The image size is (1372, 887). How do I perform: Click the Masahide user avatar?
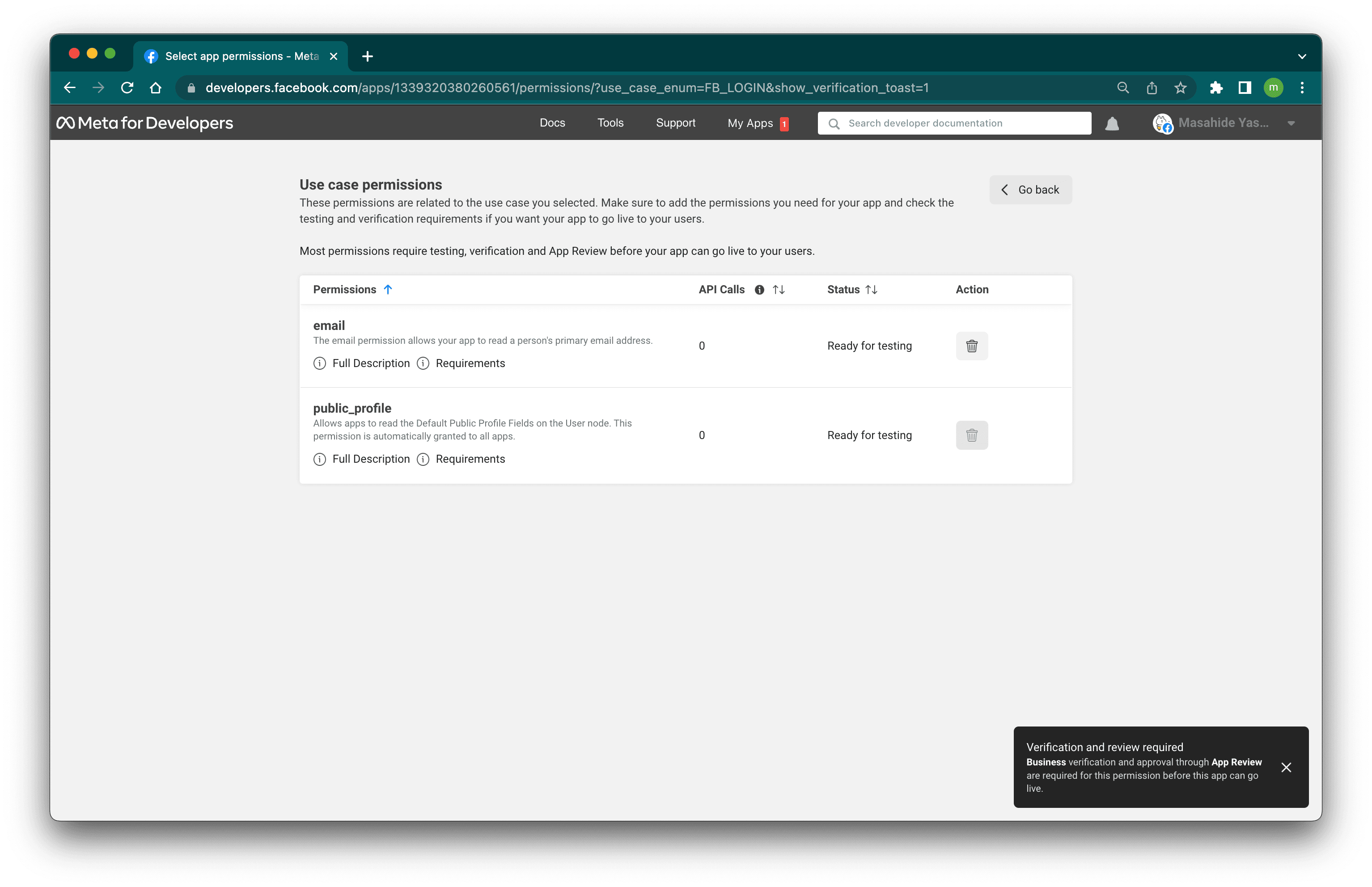point(1162,123)
